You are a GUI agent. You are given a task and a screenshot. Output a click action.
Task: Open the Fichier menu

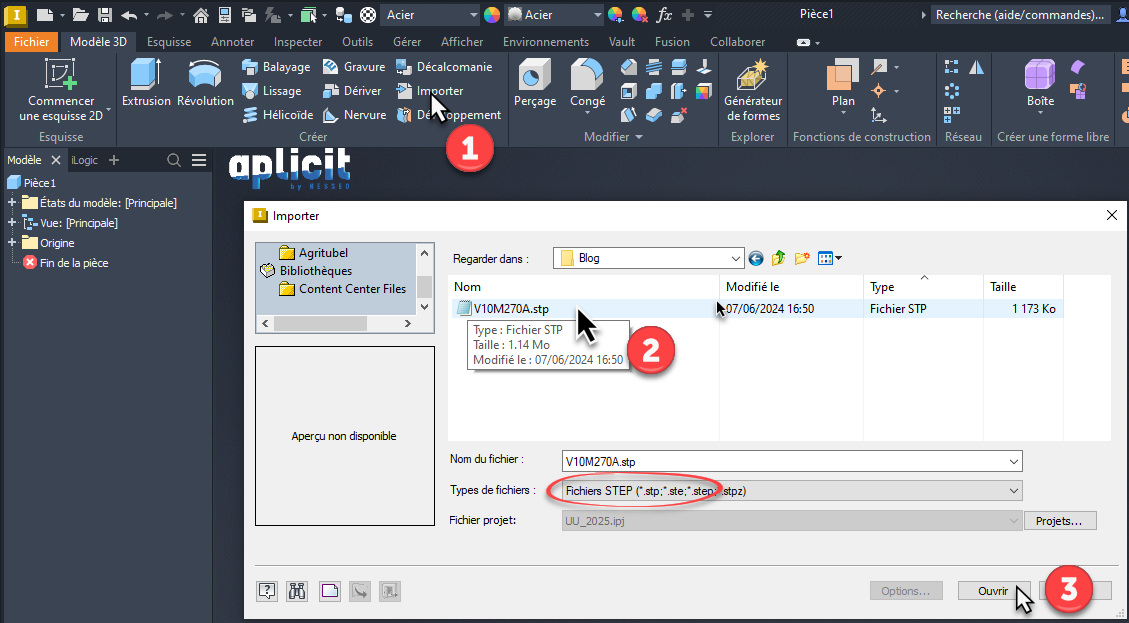pyautogui.click(x=31, y=42)
